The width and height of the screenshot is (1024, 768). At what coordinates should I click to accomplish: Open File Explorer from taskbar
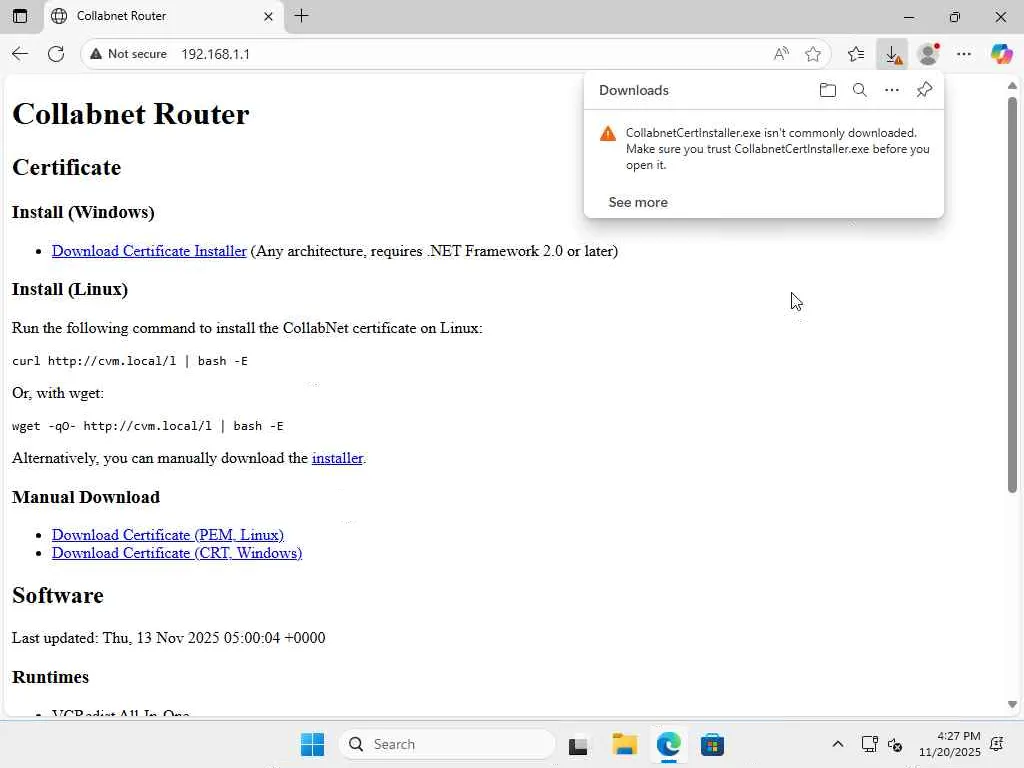624,744
